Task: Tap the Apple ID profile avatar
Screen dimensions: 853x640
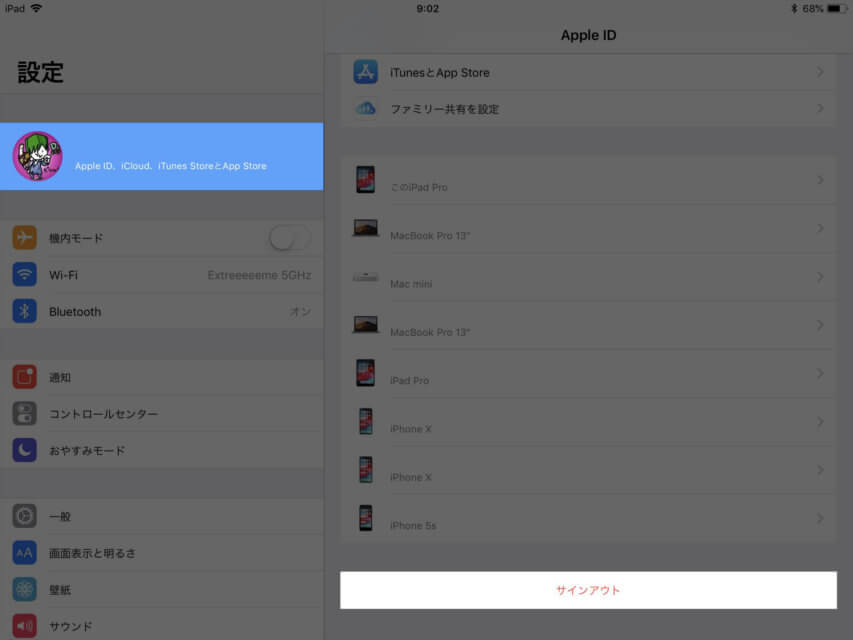Action: point(38,156)
